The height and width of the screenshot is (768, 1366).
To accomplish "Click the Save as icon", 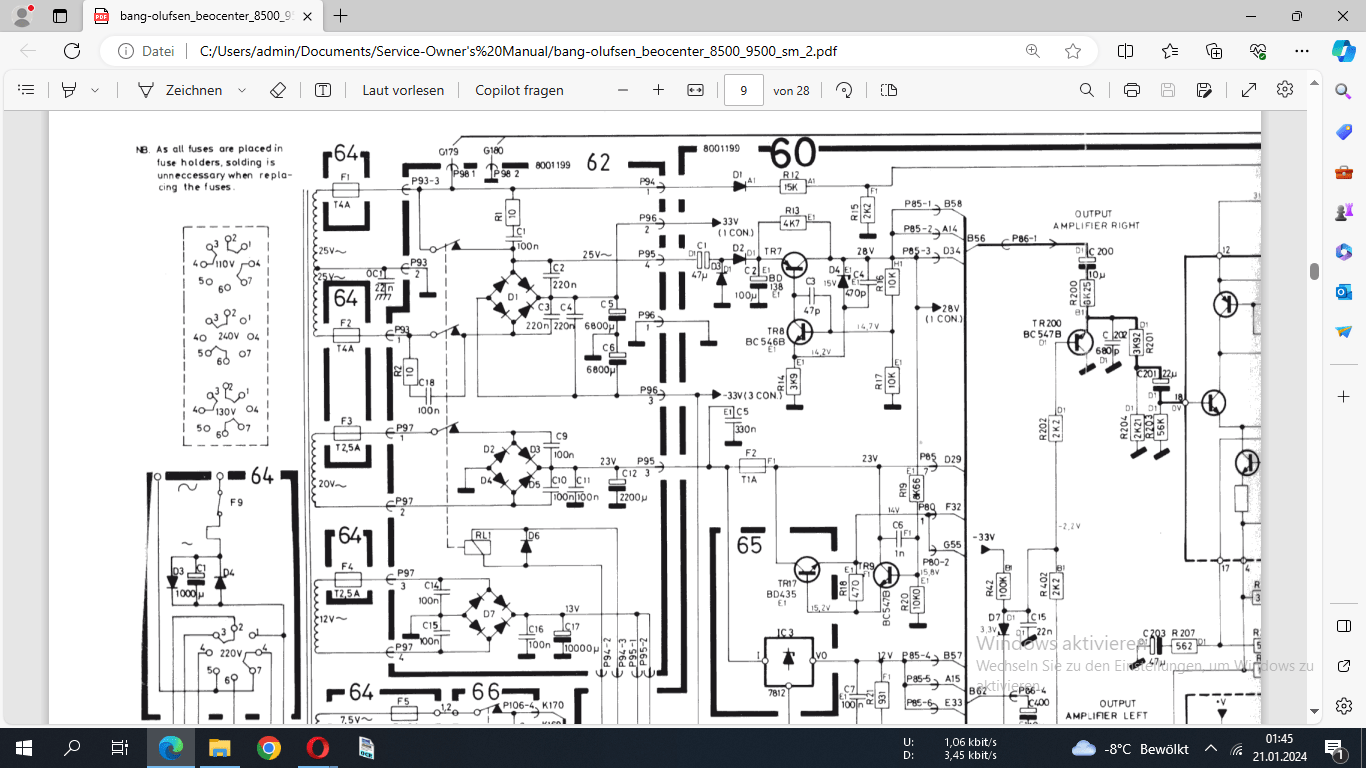I will (1204, 90).
